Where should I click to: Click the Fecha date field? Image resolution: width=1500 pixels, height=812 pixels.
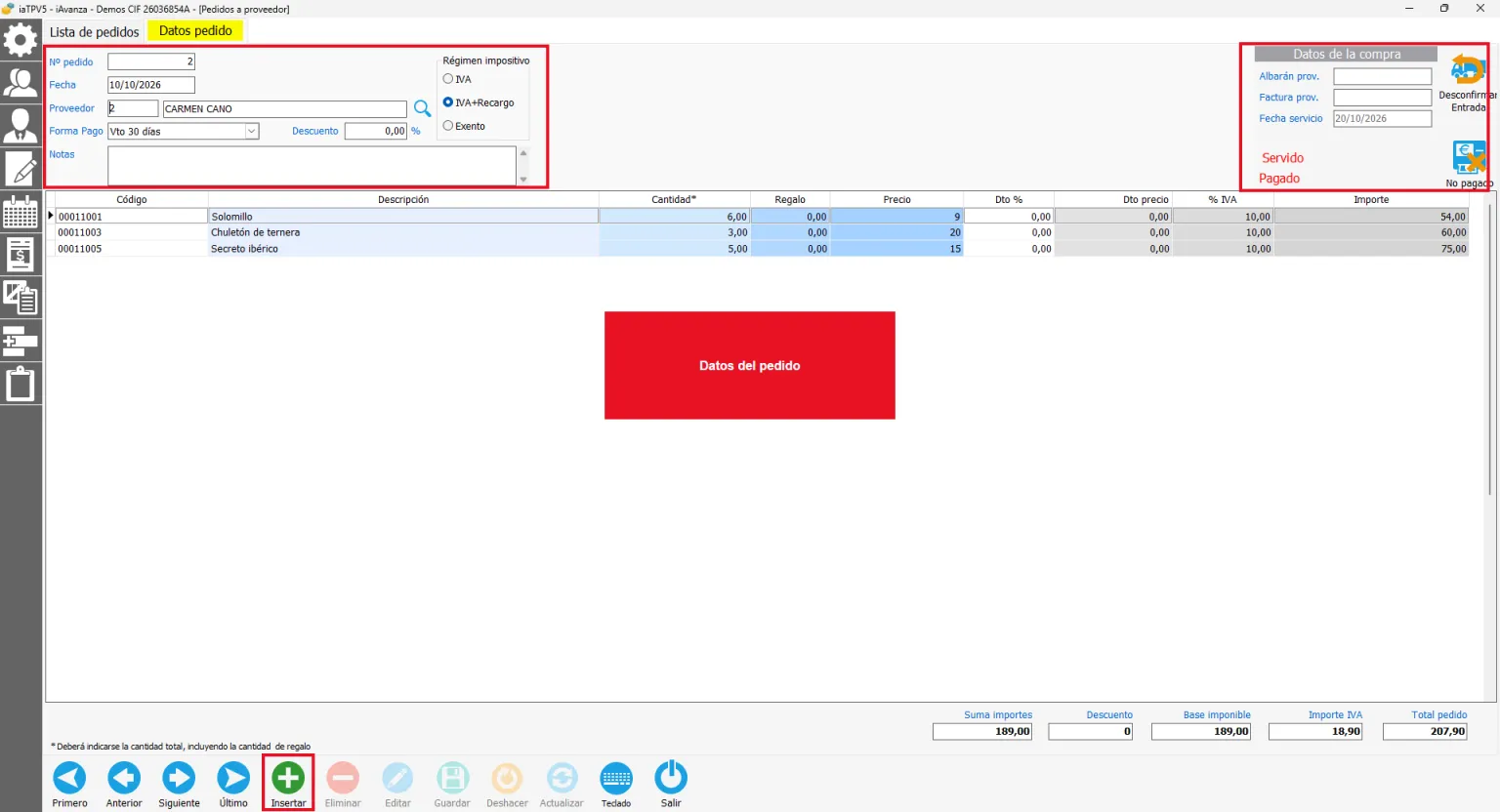151,85
